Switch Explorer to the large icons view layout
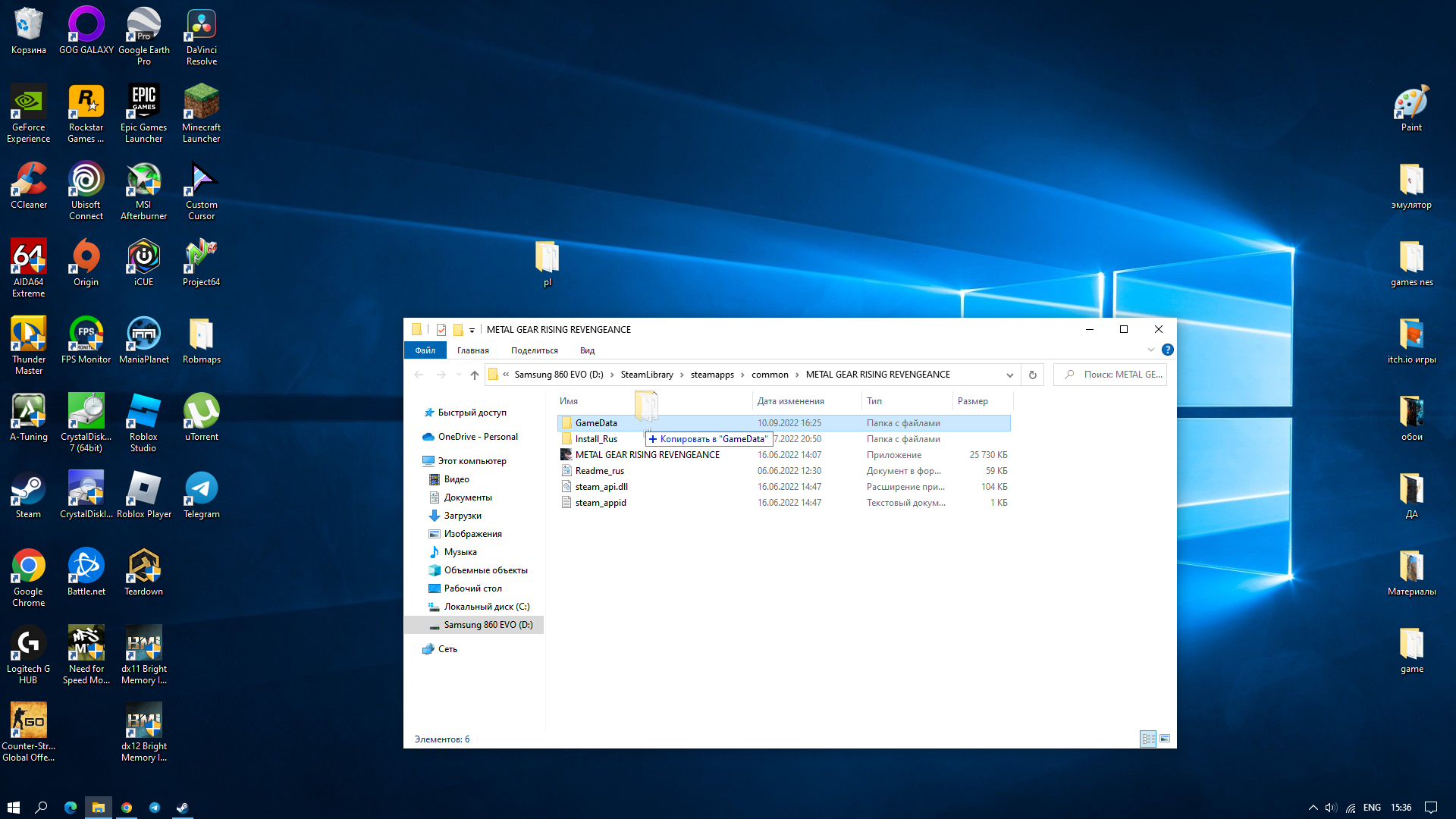This screenshot has width=1456, height=819. 1165,739
